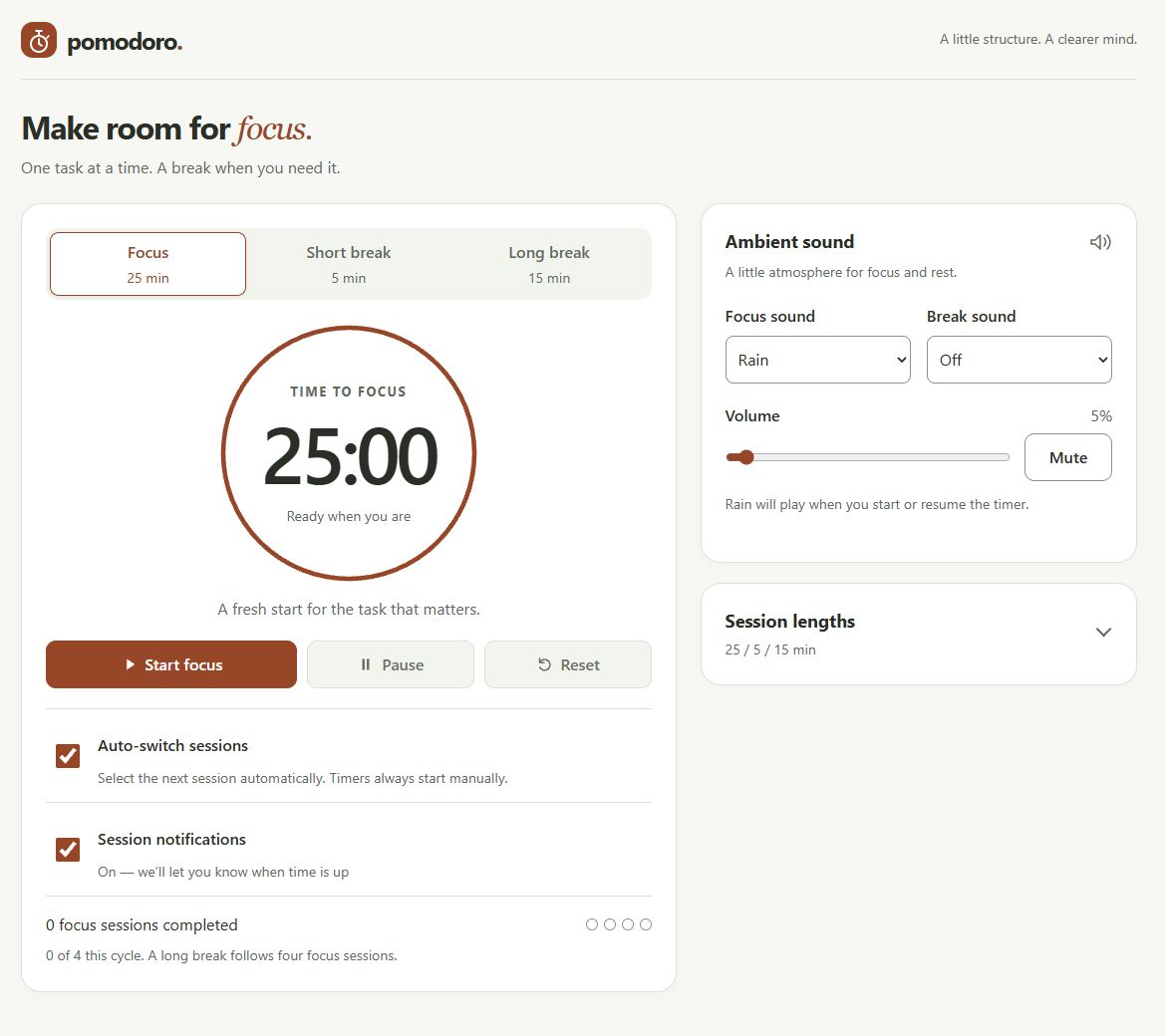
Task: Adjust the Volume slider handle
Action: click(x=745, y=457)
